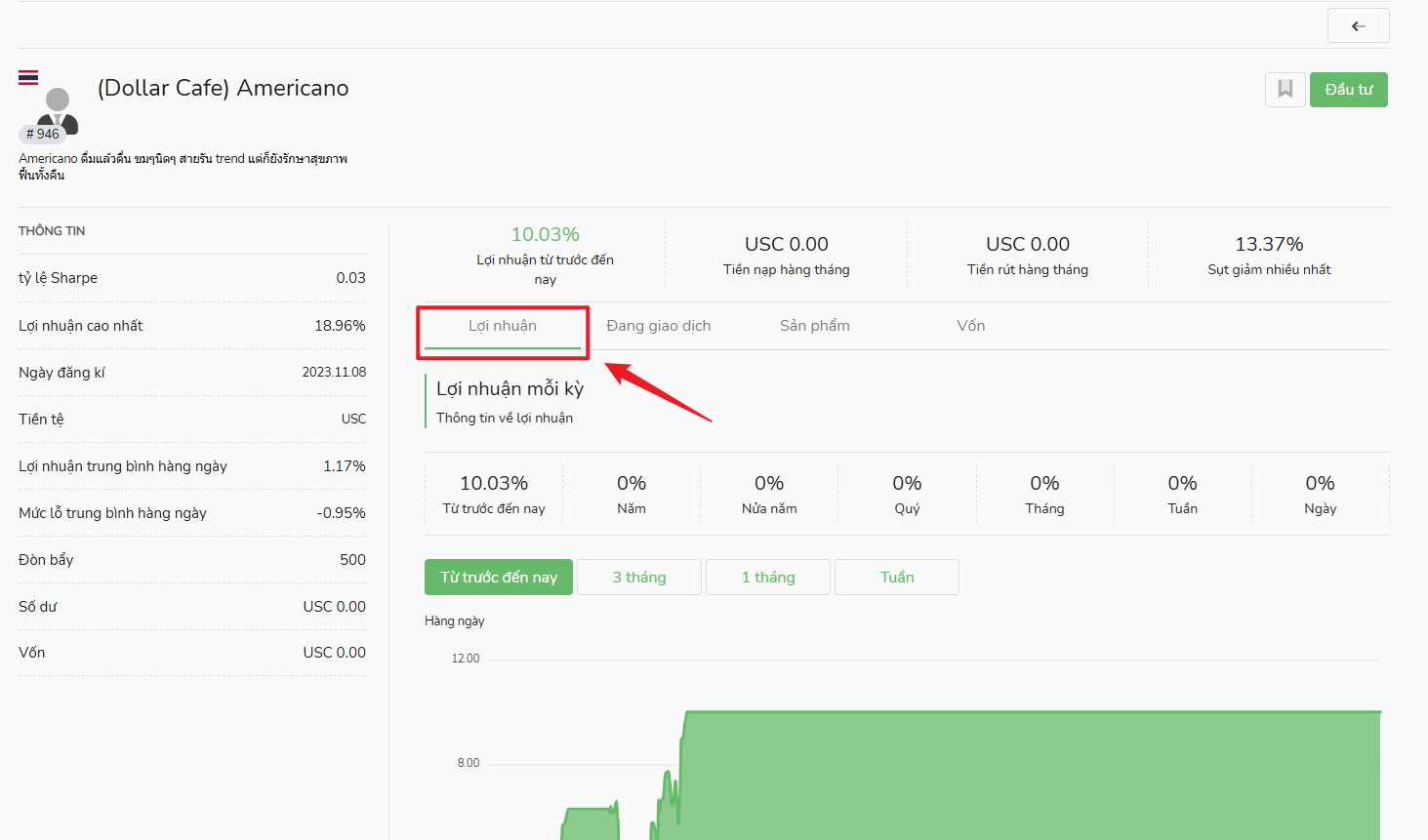1428x840 pixels.
Task: Select the 3 tháng range button
Action: tap(639, 578)
